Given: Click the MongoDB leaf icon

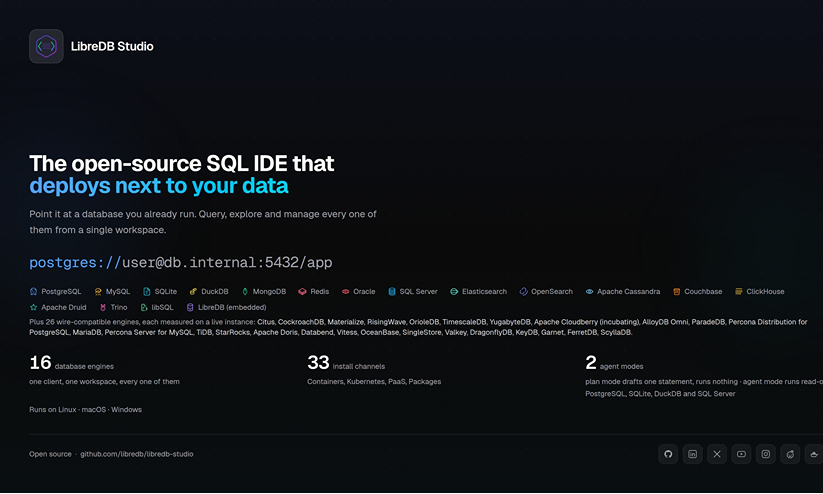Looking at the screenshot, I should (245, 291).
